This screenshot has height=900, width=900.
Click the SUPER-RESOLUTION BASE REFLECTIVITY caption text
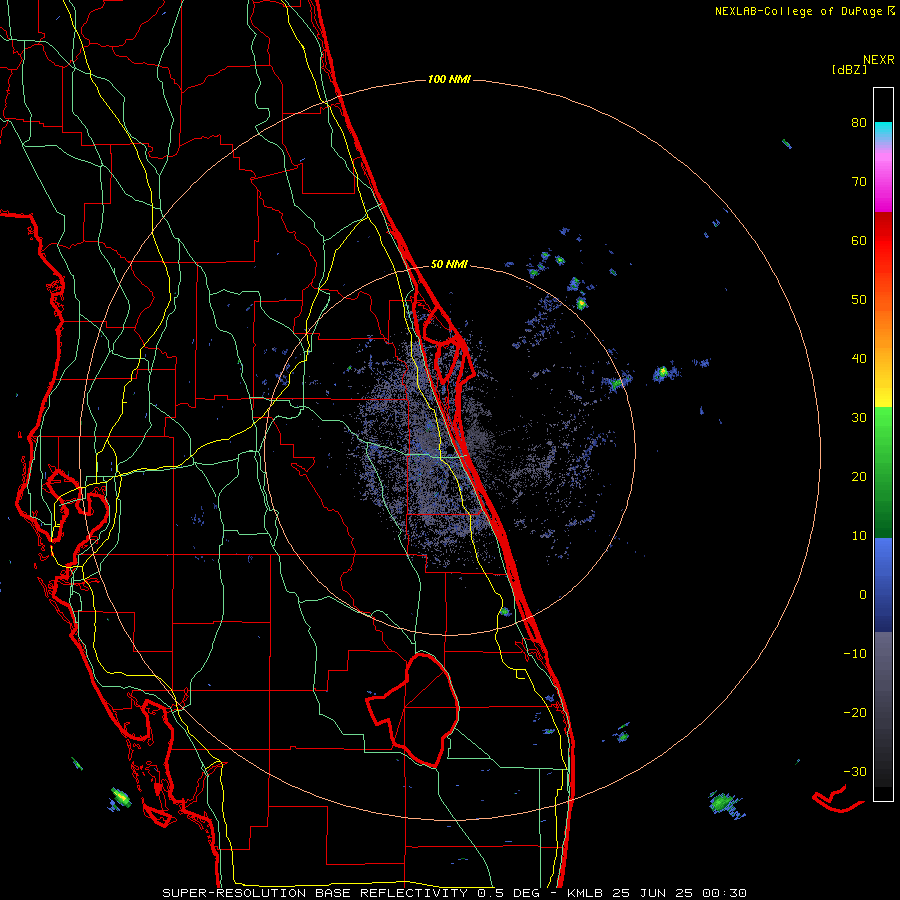315,893
